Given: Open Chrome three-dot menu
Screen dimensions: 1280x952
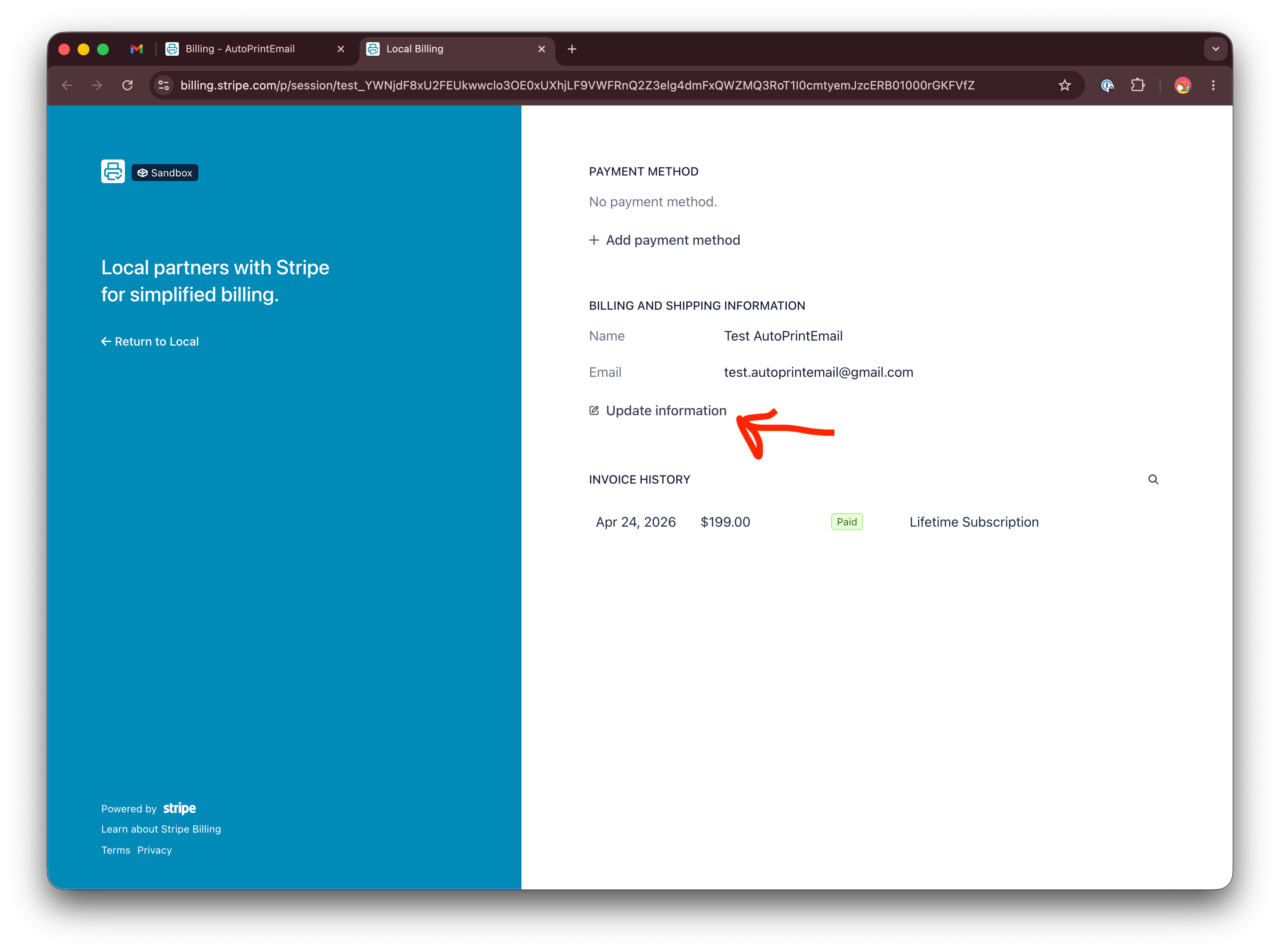Looking at the screenshot, I should [1213, 85].
